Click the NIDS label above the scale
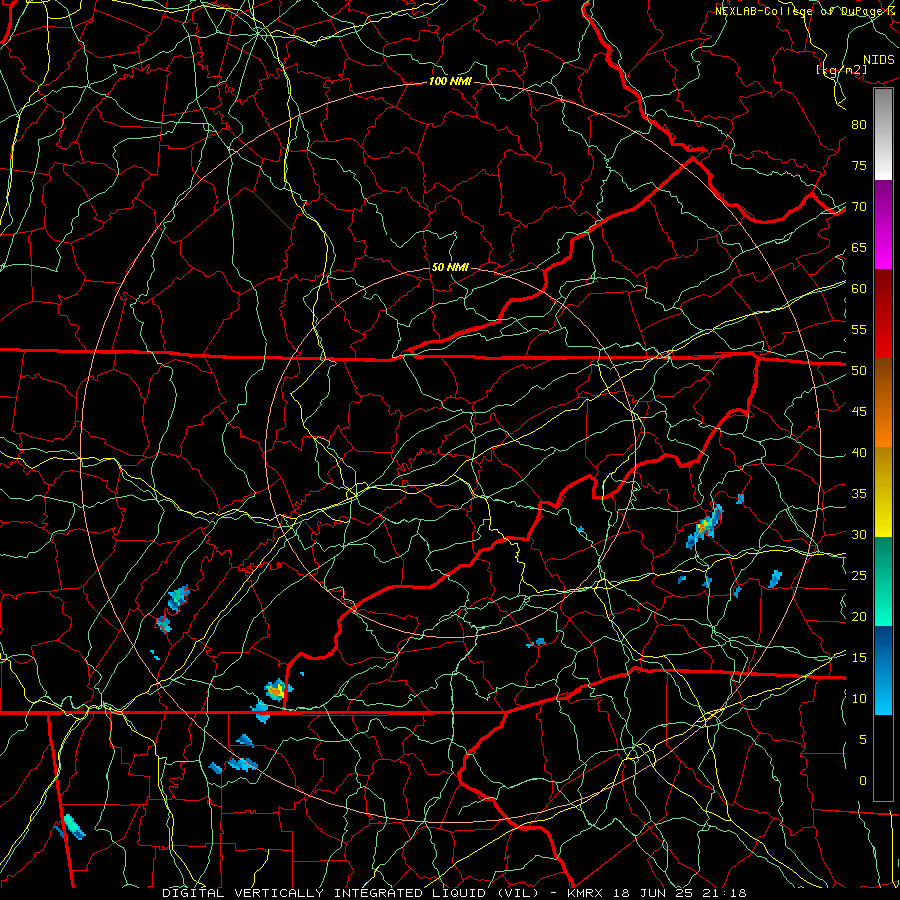 tap(878, 60)
